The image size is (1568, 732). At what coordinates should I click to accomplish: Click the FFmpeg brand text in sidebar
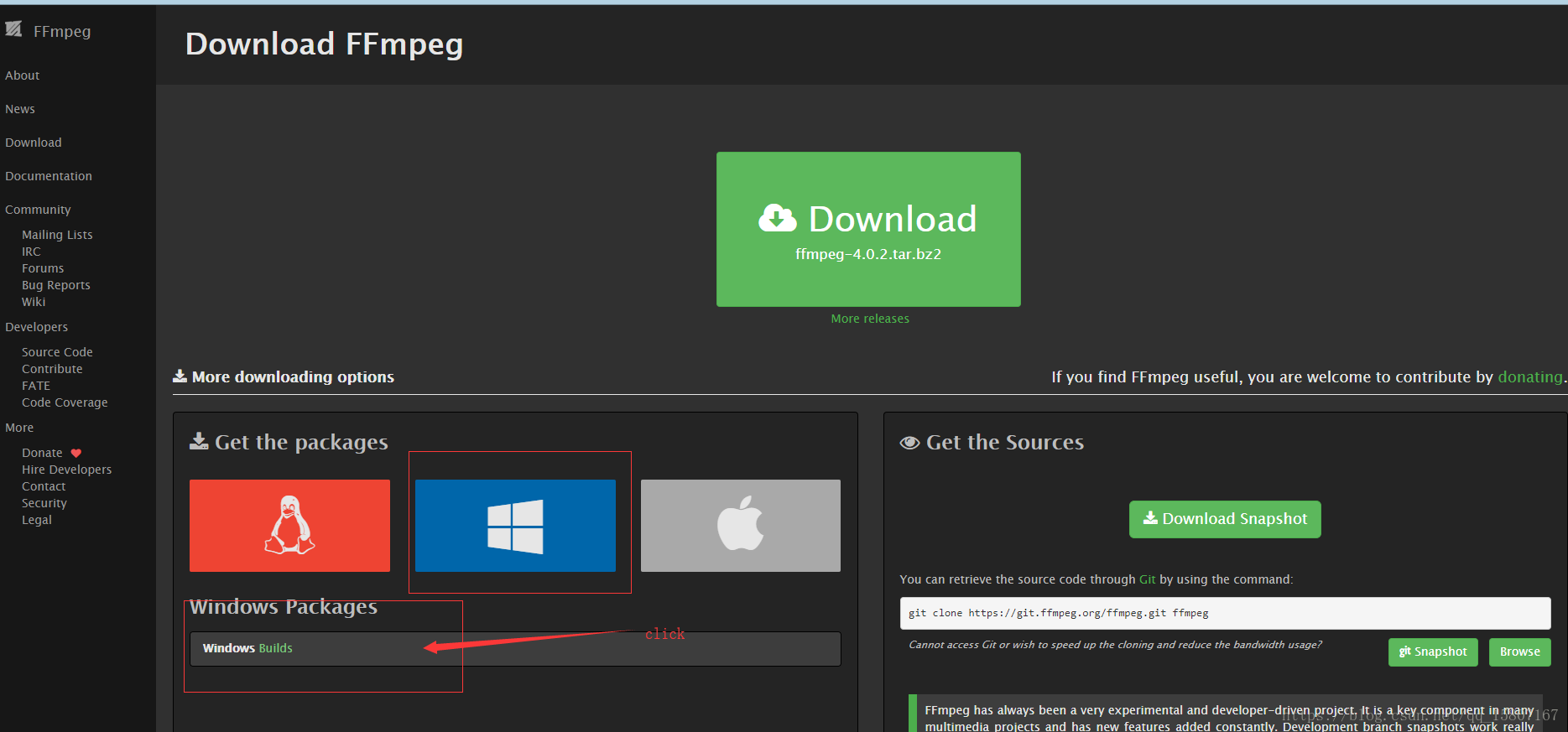coord(62,31)
